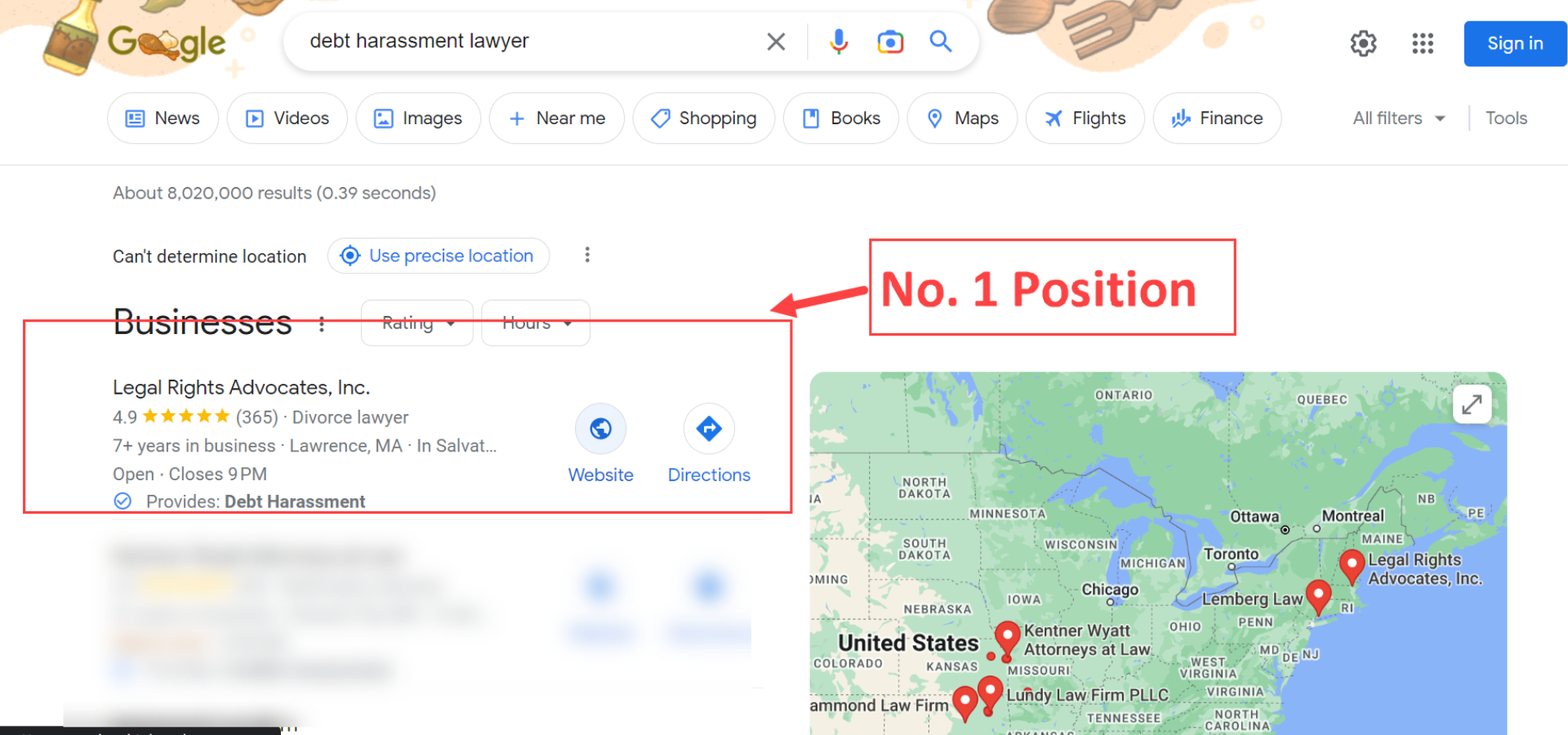
Task: Expand the map to full view
Action: coord(1472,403)
